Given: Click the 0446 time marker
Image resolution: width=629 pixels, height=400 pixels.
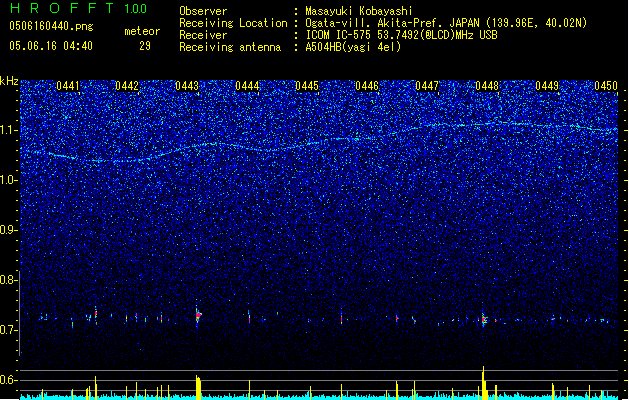Looking at the screenshot, I should 367,86.
